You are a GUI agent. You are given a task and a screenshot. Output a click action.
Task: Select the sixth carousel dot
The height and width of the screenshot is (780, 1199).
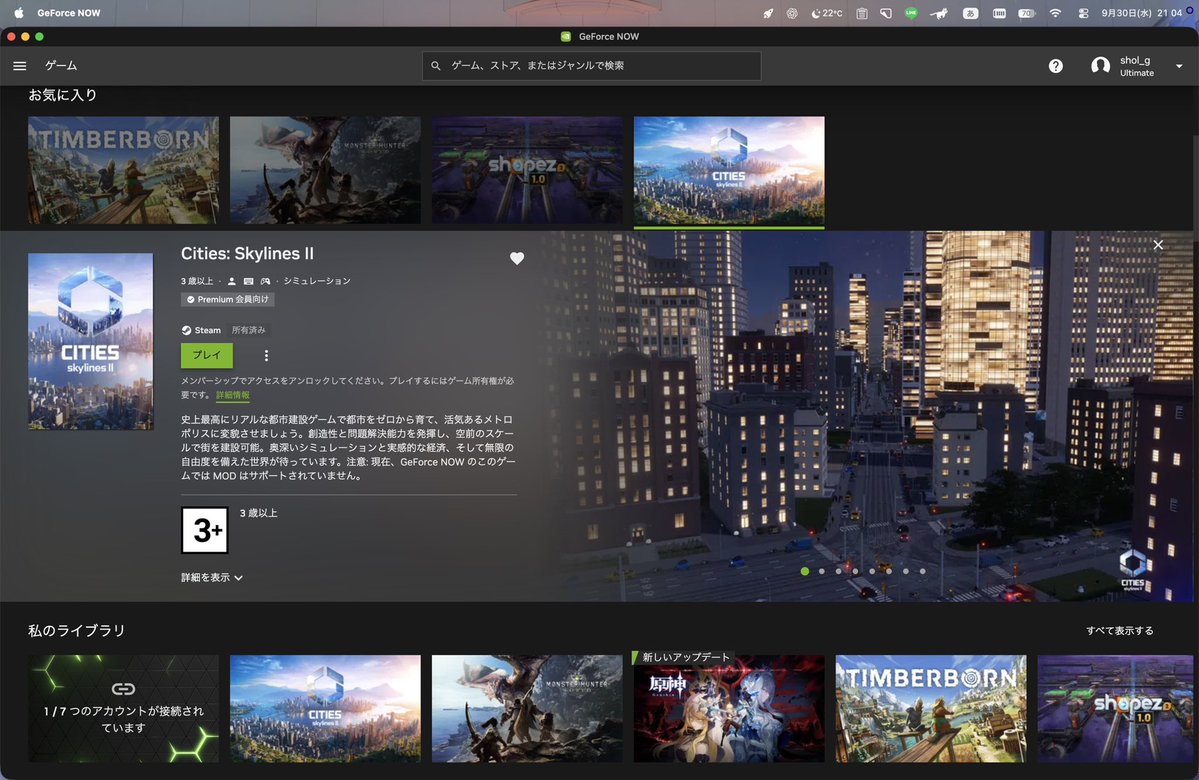[889, 571]
